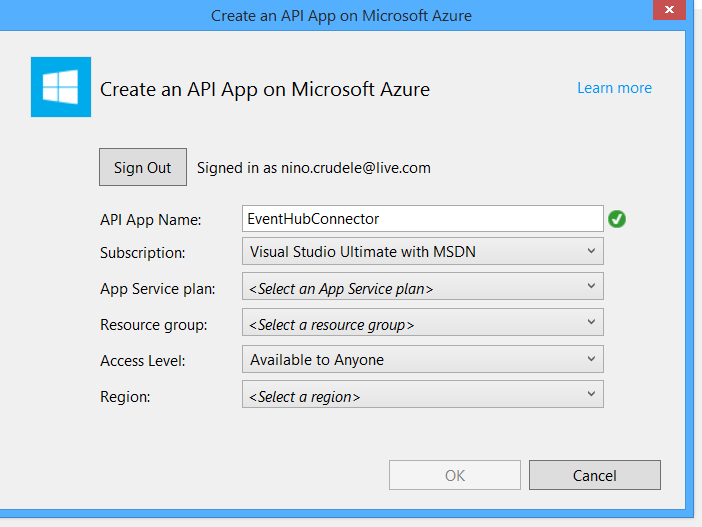Click the Windows Azure logo icon
The height and width of the screenshot is (527, 702).
coord(61,87)
